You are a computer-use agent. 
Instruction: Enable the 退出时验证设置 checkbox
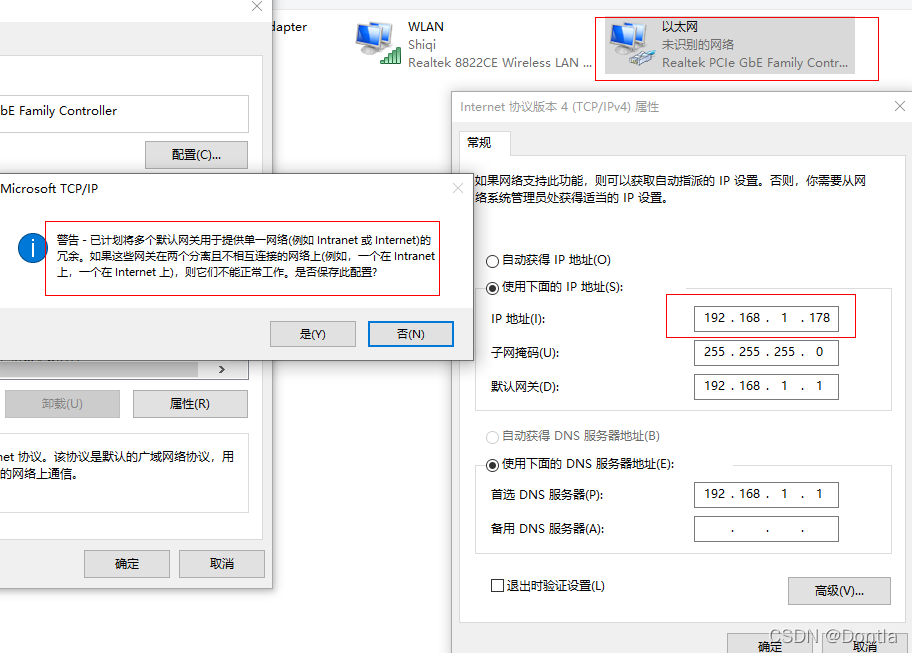click(x=497, y=586)
